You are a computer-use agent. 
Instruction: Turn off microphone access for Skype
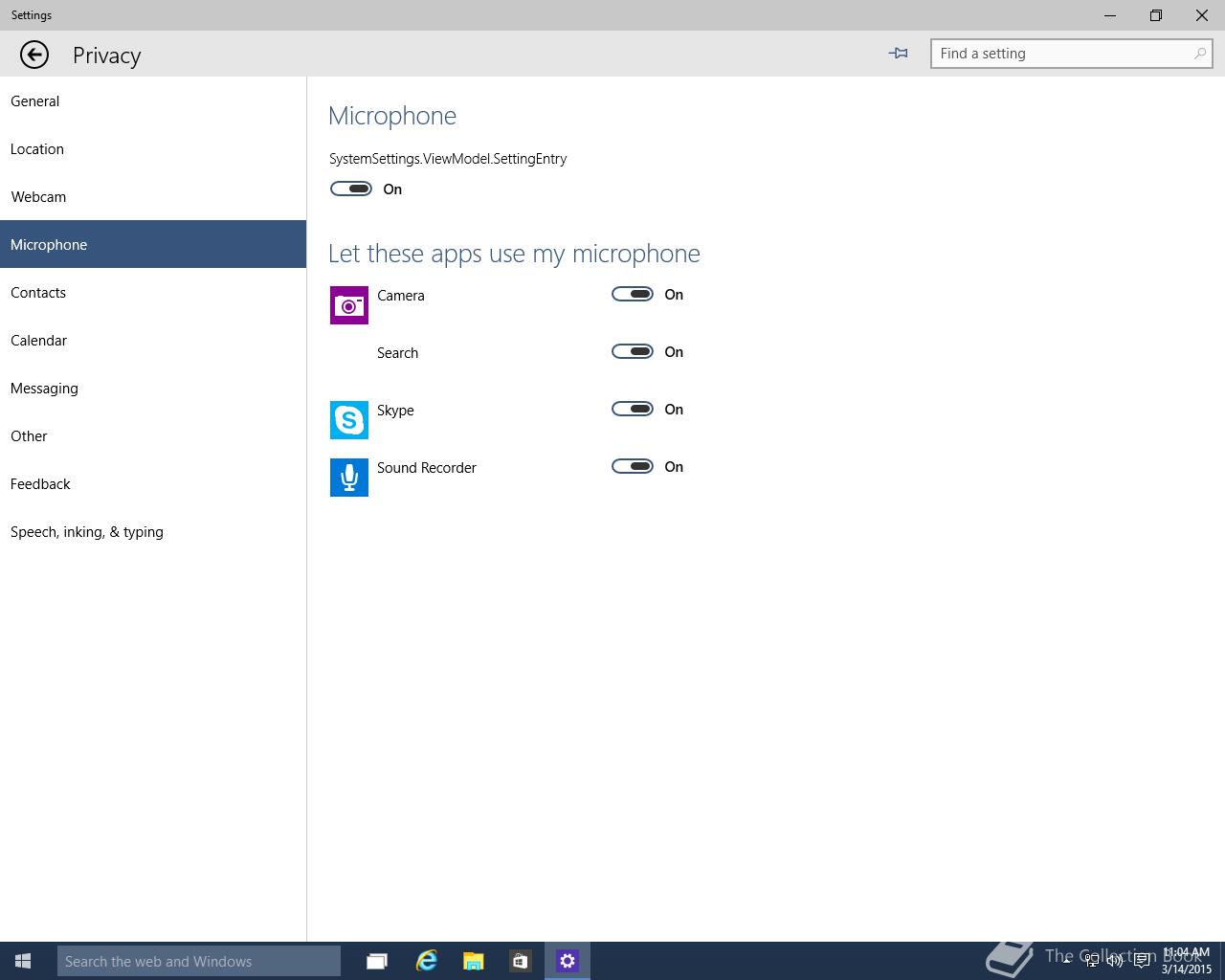pyautogui.click(x=633, y=409)
